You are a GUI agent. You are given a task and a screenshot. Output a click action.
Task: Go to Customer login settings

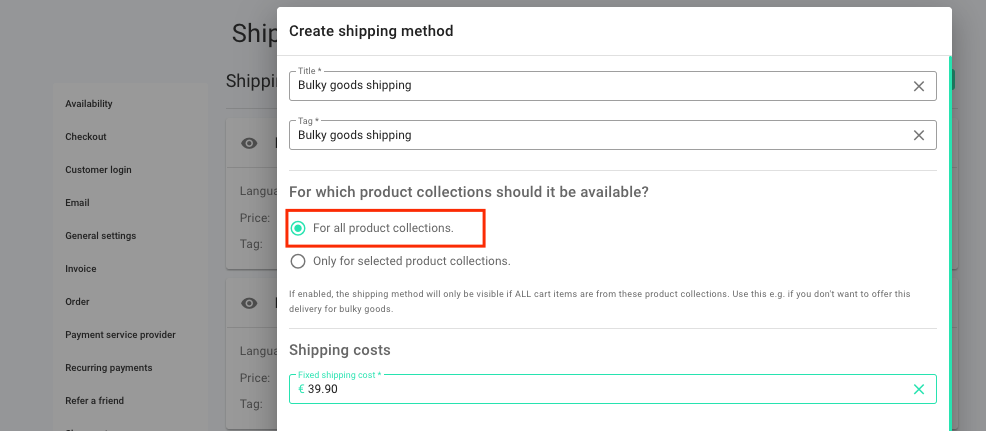(x=98, y=170)
